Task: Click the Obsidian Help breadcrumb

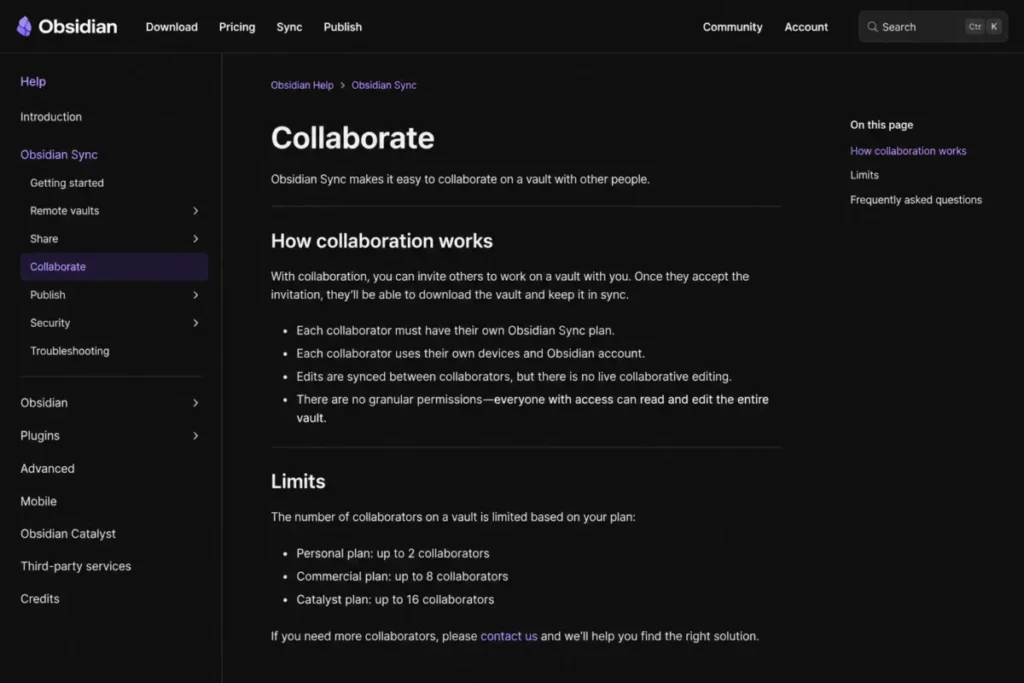Action: tap(302, 85)
